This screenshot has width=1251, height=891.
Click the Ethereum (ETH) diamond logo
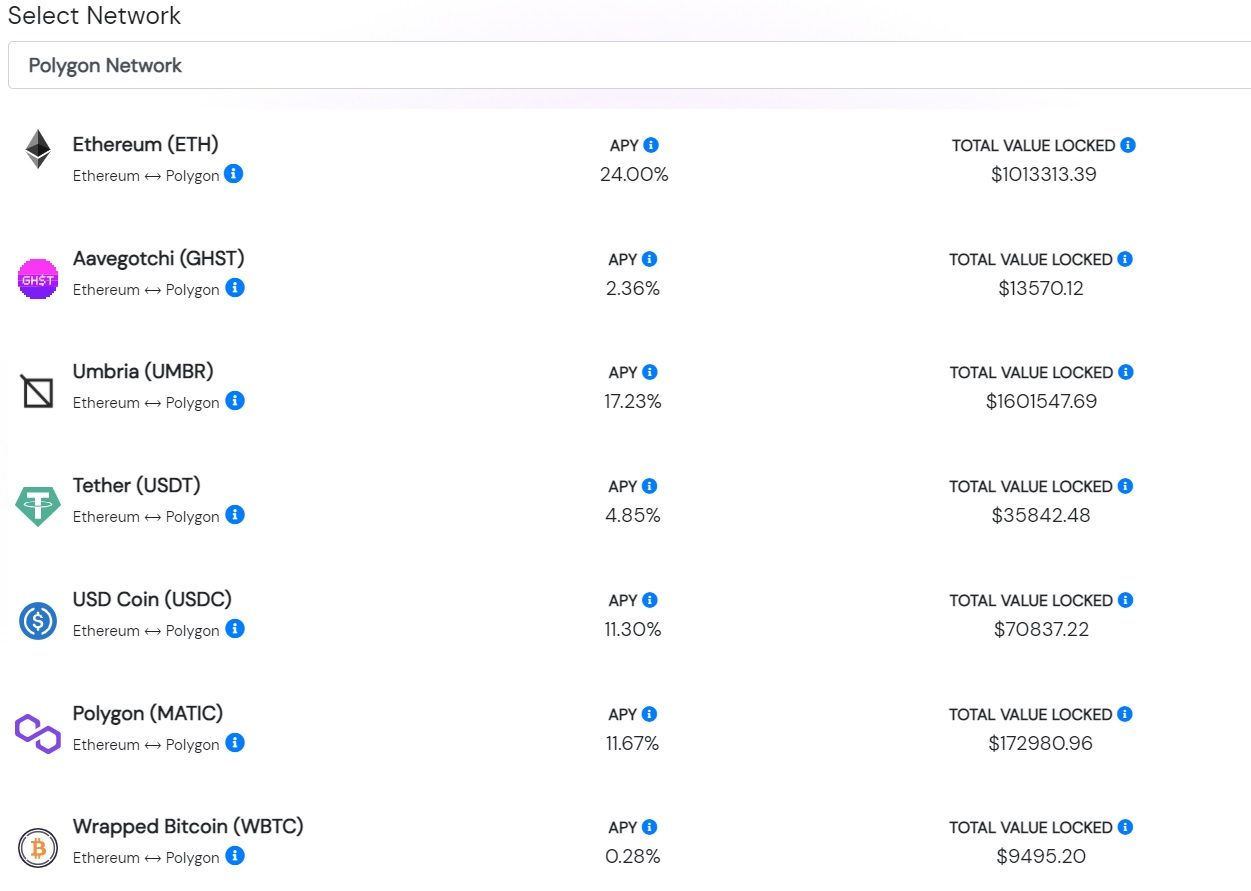coord(38,149)
